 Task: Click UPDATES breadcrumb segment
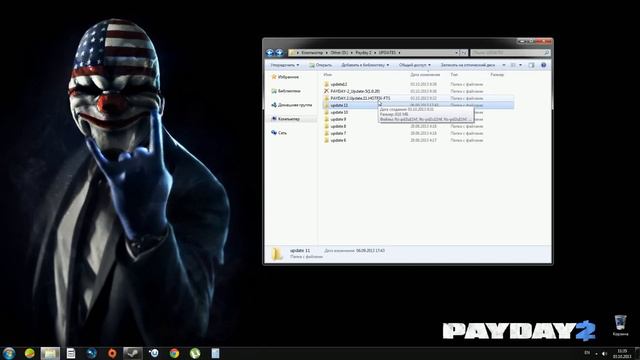pyautogui.click(x=387, y=53)
